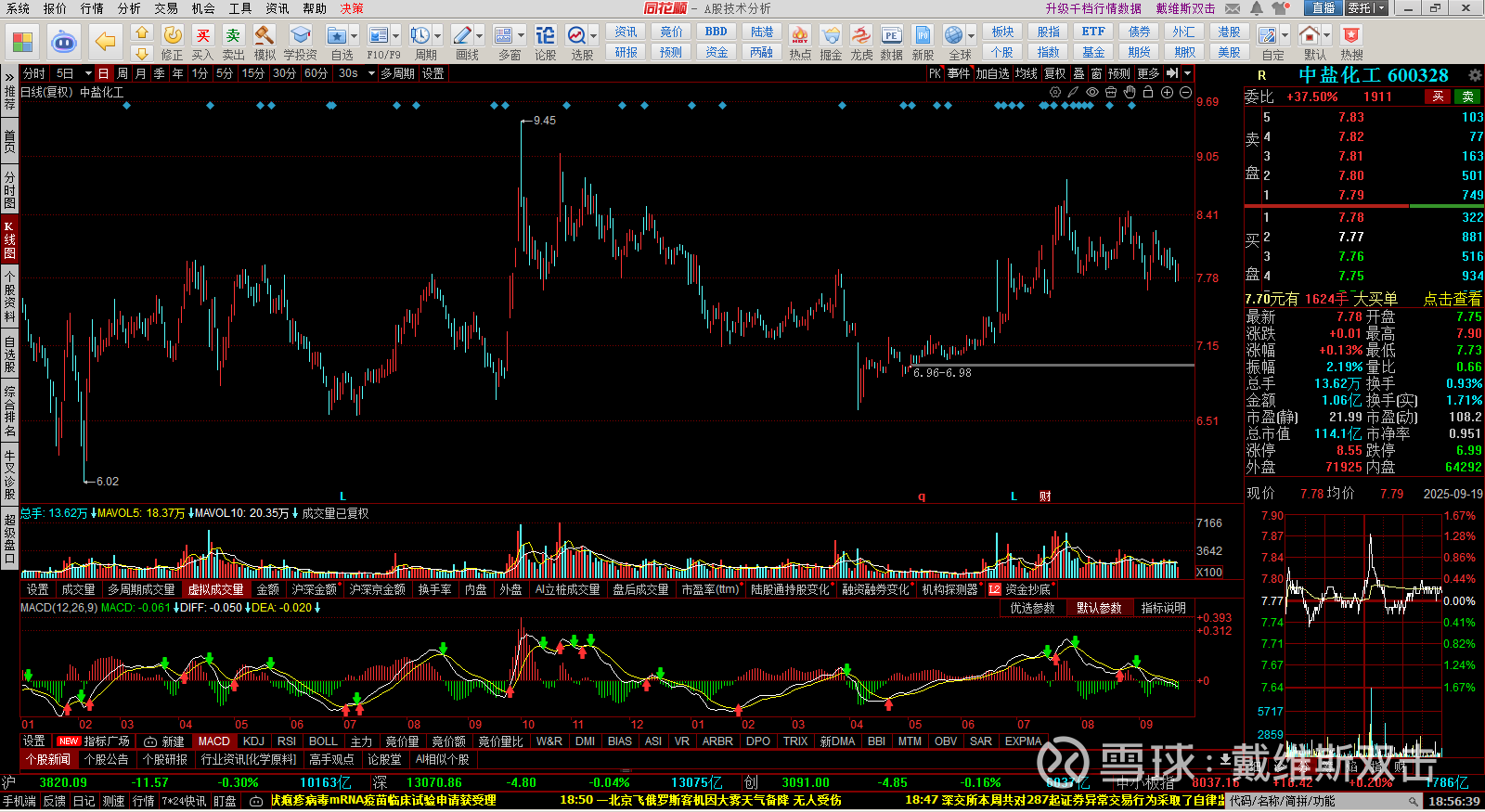Viewport: 1485px width, 812px height.
Task: Switch to the BOLL indicator tab
Action: 323,741
